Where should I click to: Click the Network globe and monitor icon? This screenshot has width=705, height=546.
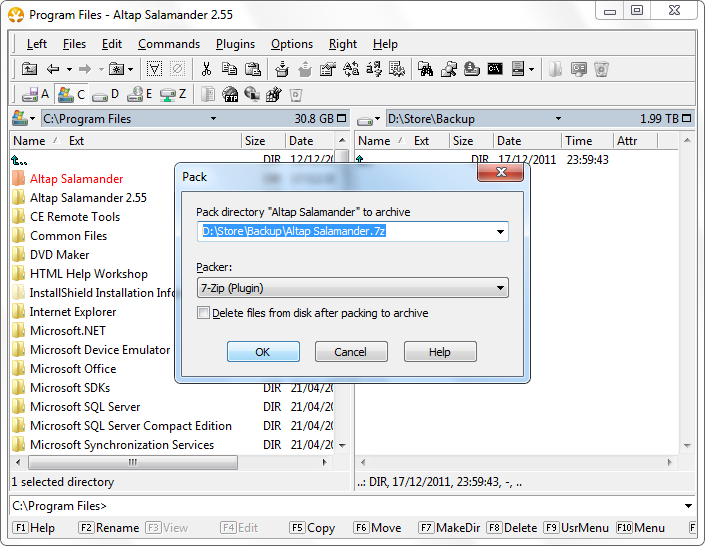pos(252,94)
